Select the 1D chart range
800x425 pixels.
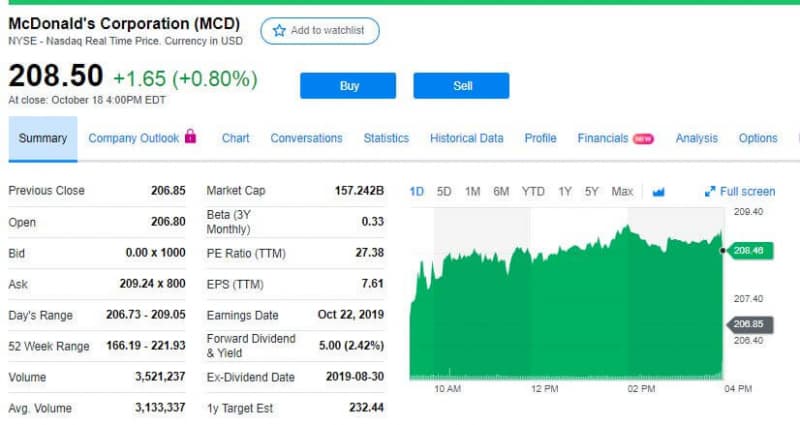(x=417, y=192)
